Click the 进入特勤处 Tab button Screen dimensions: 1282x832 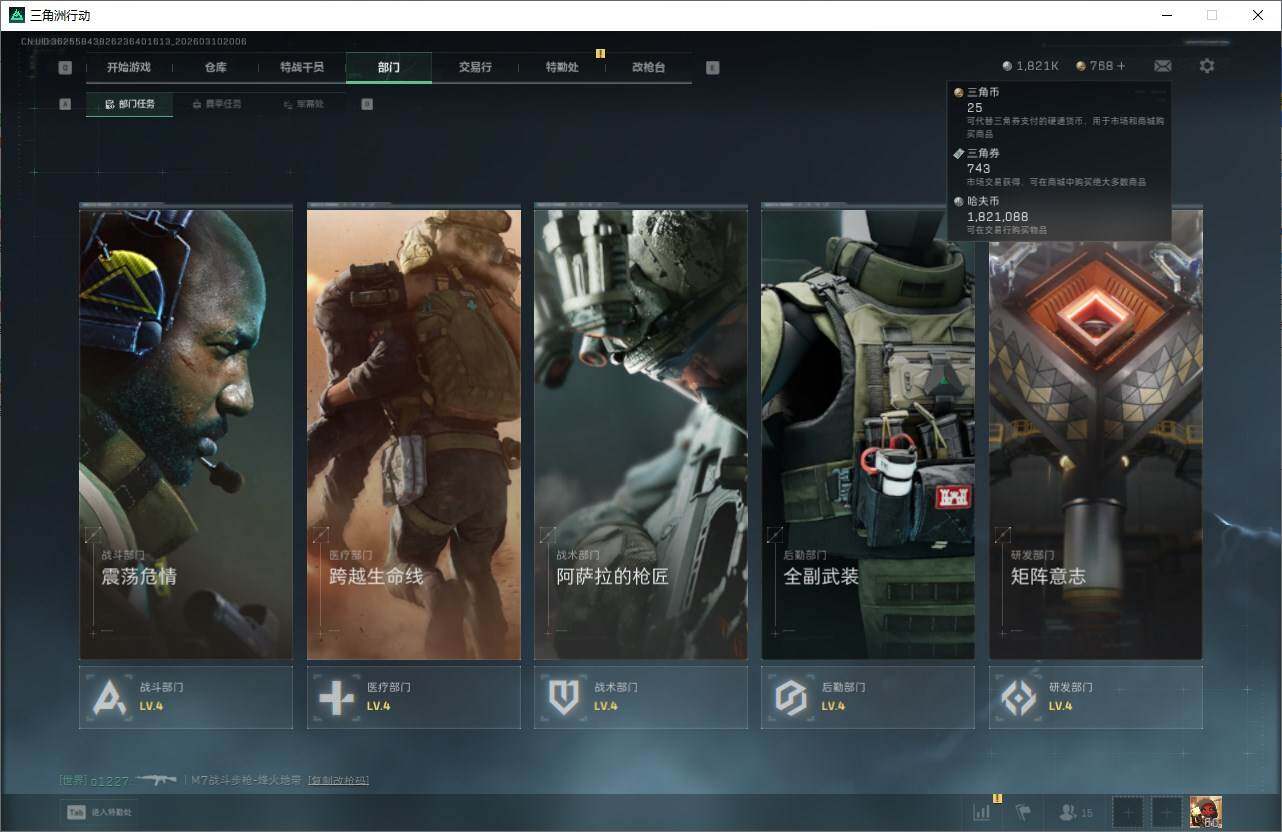(100, 812)
